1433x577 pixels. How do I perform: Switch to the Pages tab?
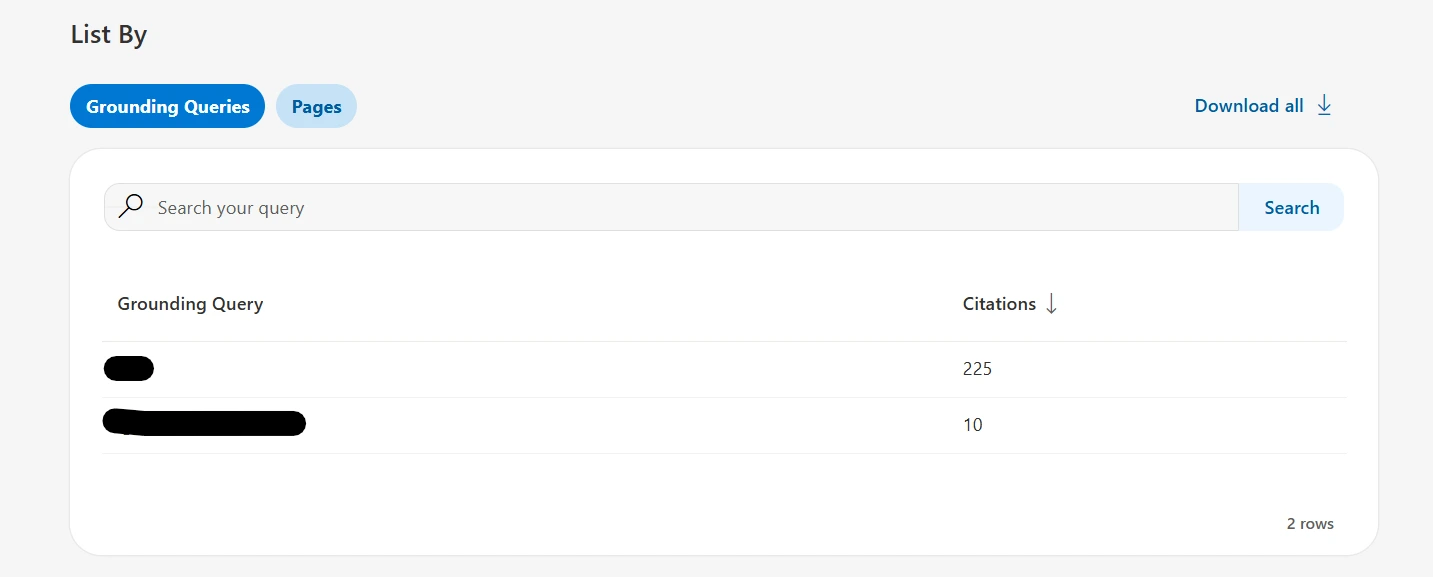coord(316,107)
